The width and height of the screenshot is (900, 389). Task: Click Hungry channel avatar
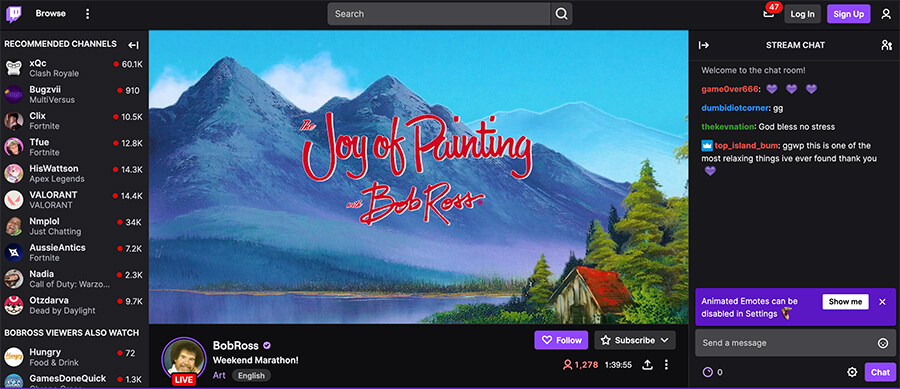click(14, 357)
